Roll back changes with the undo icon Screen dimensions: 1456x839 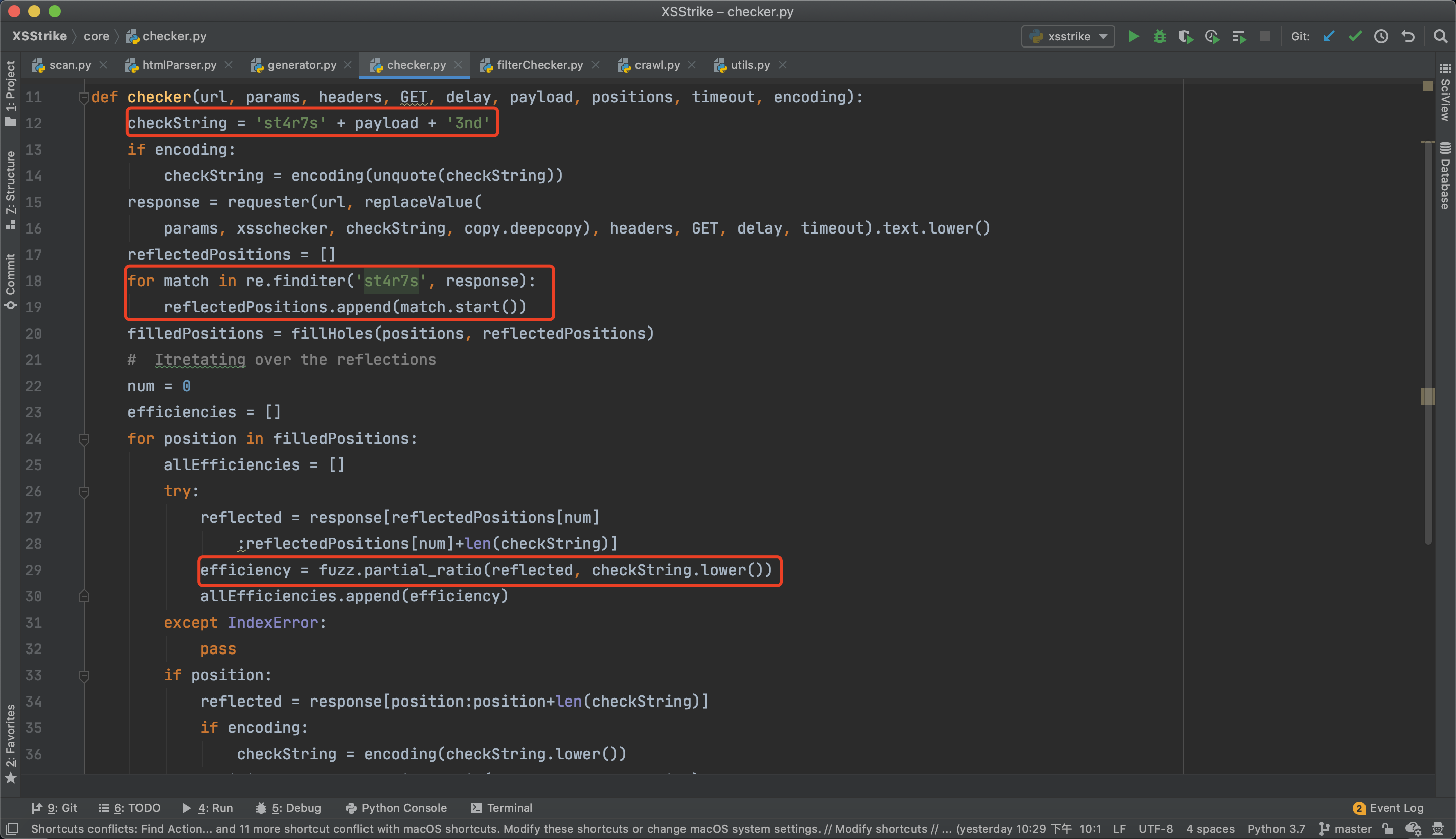[x=1408, y=37]
